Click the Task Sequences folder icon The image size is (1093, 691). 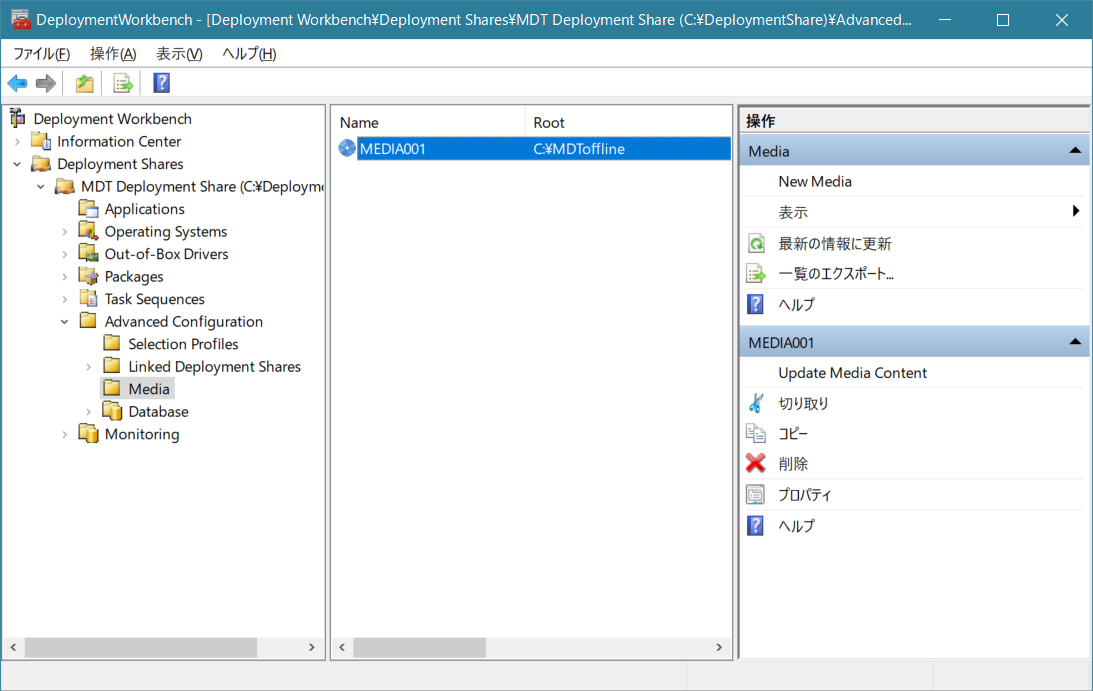(x=89, y=298)
